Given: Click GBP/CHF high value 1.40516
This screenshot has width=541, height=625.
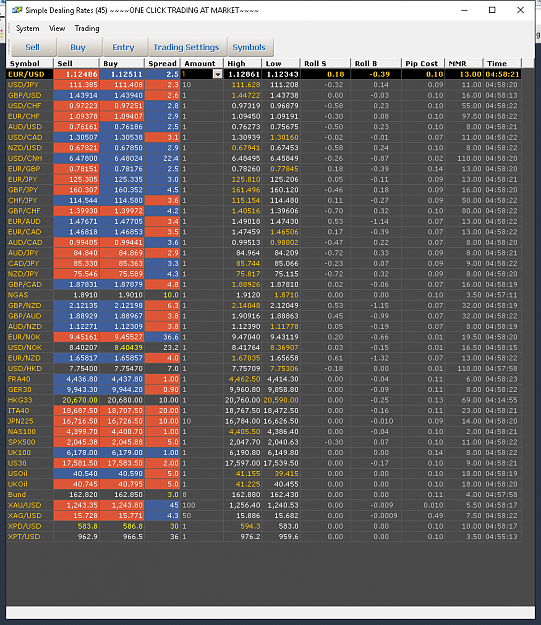Looking at the screenshot, I should click(x=242, y=211).
